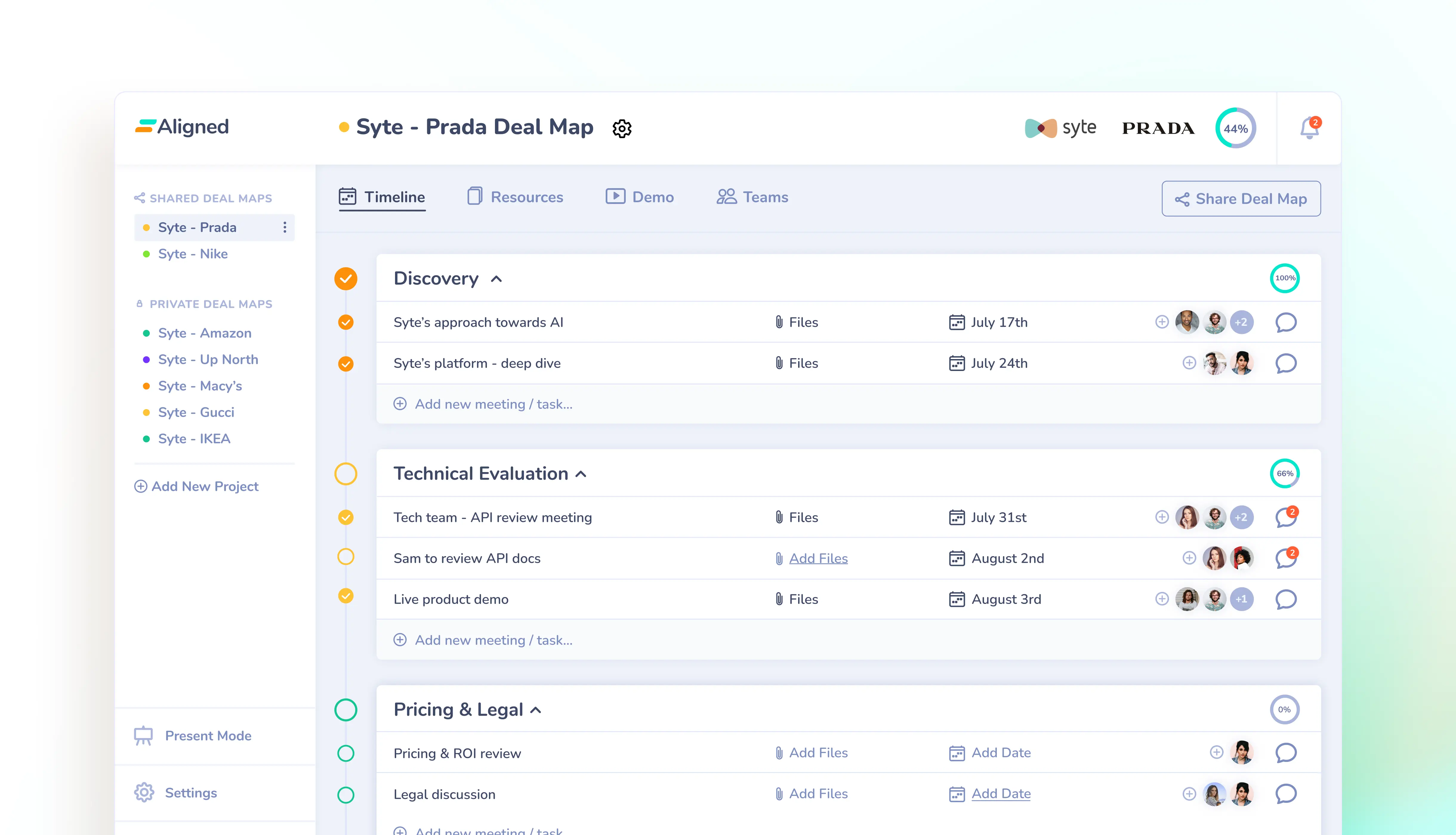Open the Teams tab
Viewport: 1456px width, 835px height.
click(x=752, y=197)
